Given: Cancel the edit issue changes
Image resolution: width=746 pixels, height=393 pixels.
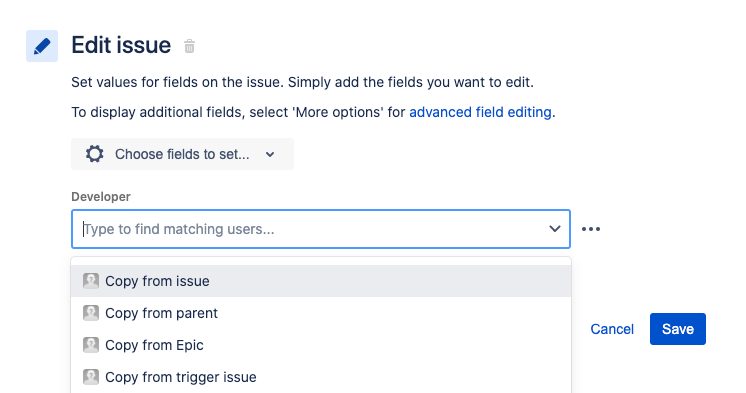Looking at the screenshot, I should pos(612,329).
